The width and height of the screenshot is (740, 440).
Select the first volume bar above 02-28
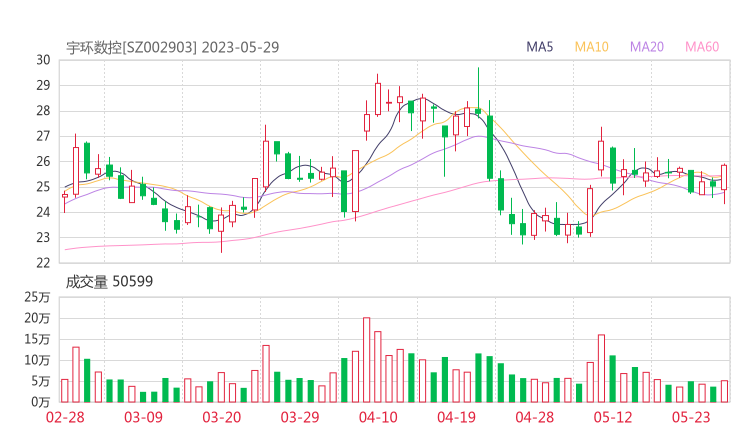65,391
